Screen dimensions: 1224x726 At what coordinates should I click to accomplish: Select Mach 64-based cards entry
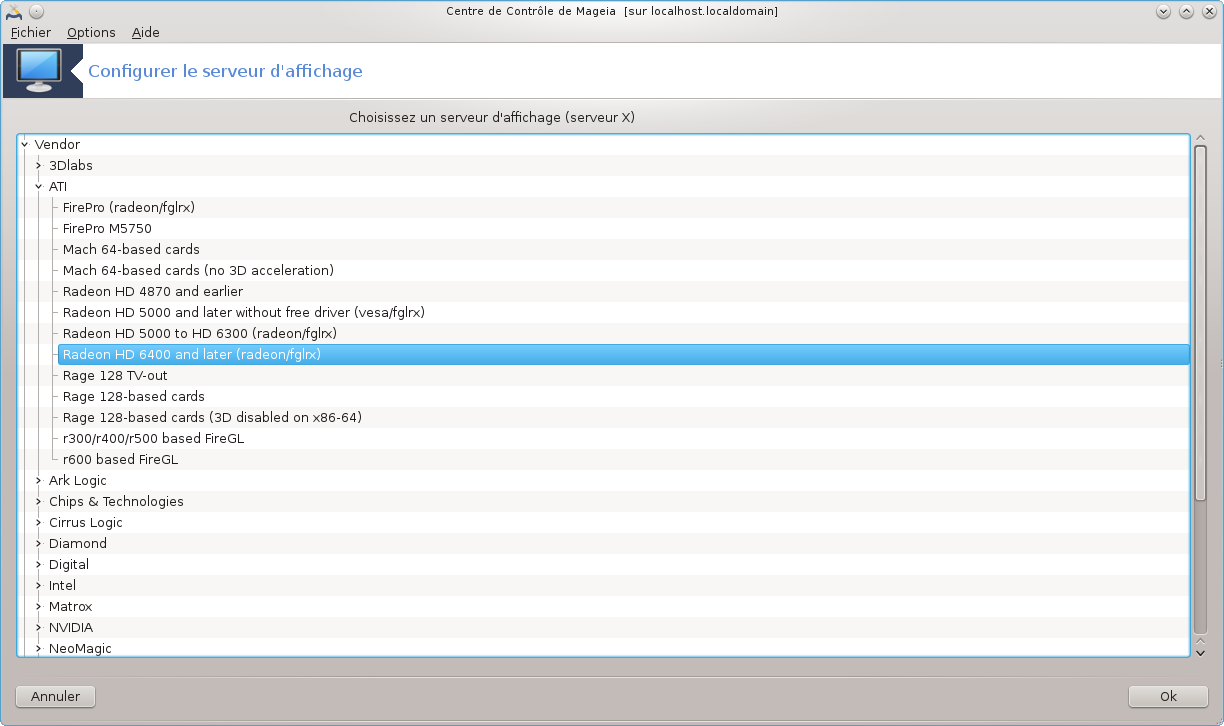pos(131,250)
